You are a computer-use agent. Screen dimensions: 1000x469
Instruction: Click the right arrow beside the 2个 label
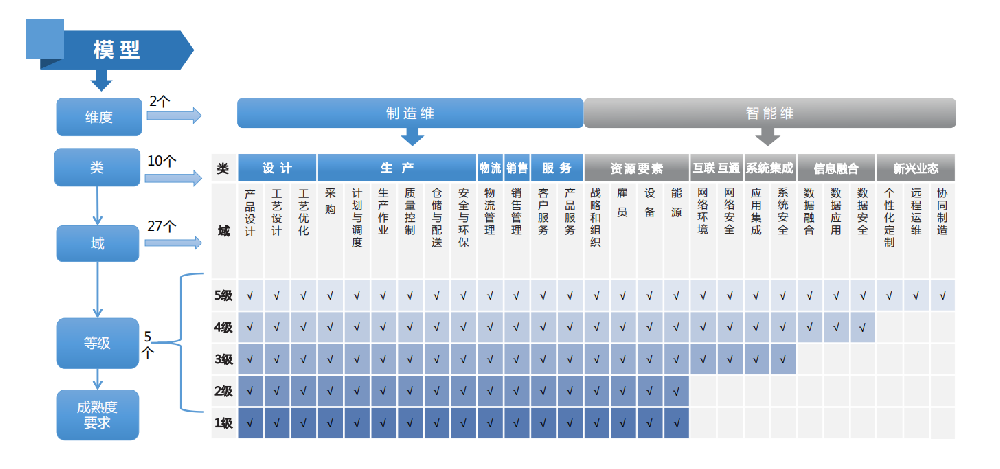coord(173,116)
